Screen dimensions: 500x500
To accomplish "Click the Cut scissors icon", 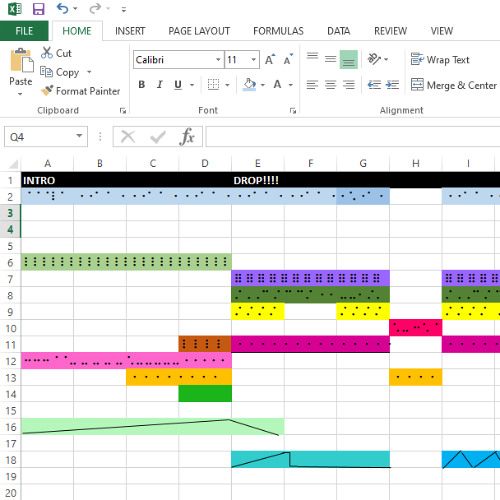I will point(47,53).
